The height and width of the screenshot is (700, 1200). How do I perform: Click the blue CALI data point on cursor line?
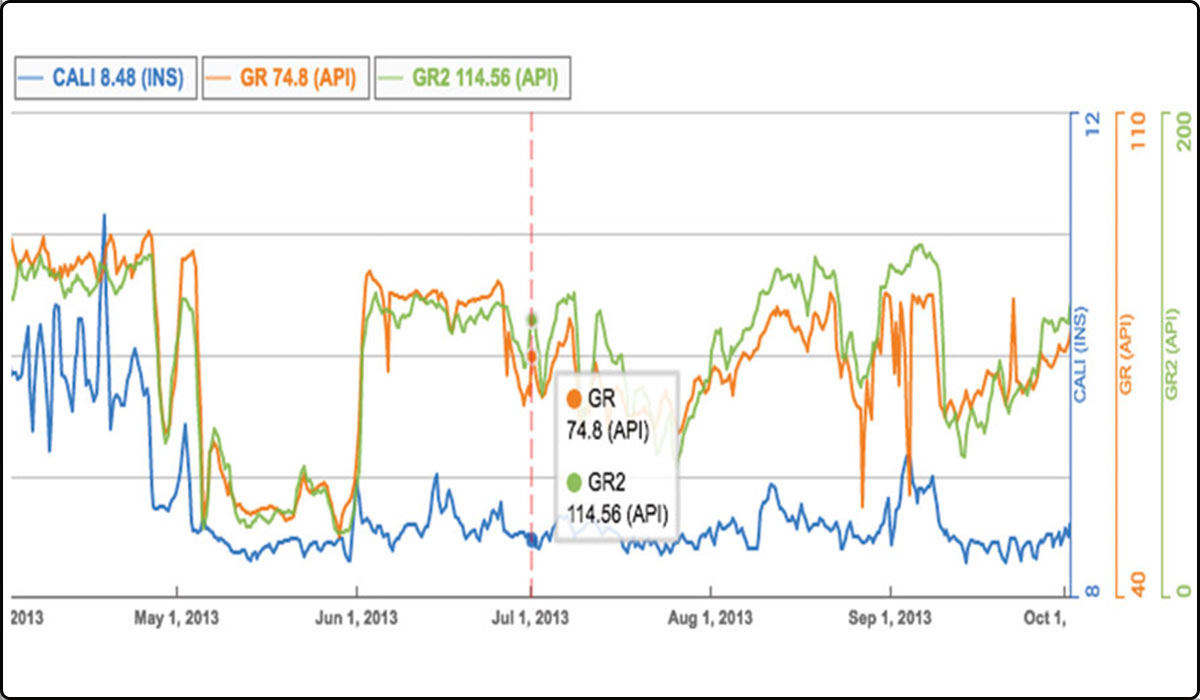[x=531, y=540]
